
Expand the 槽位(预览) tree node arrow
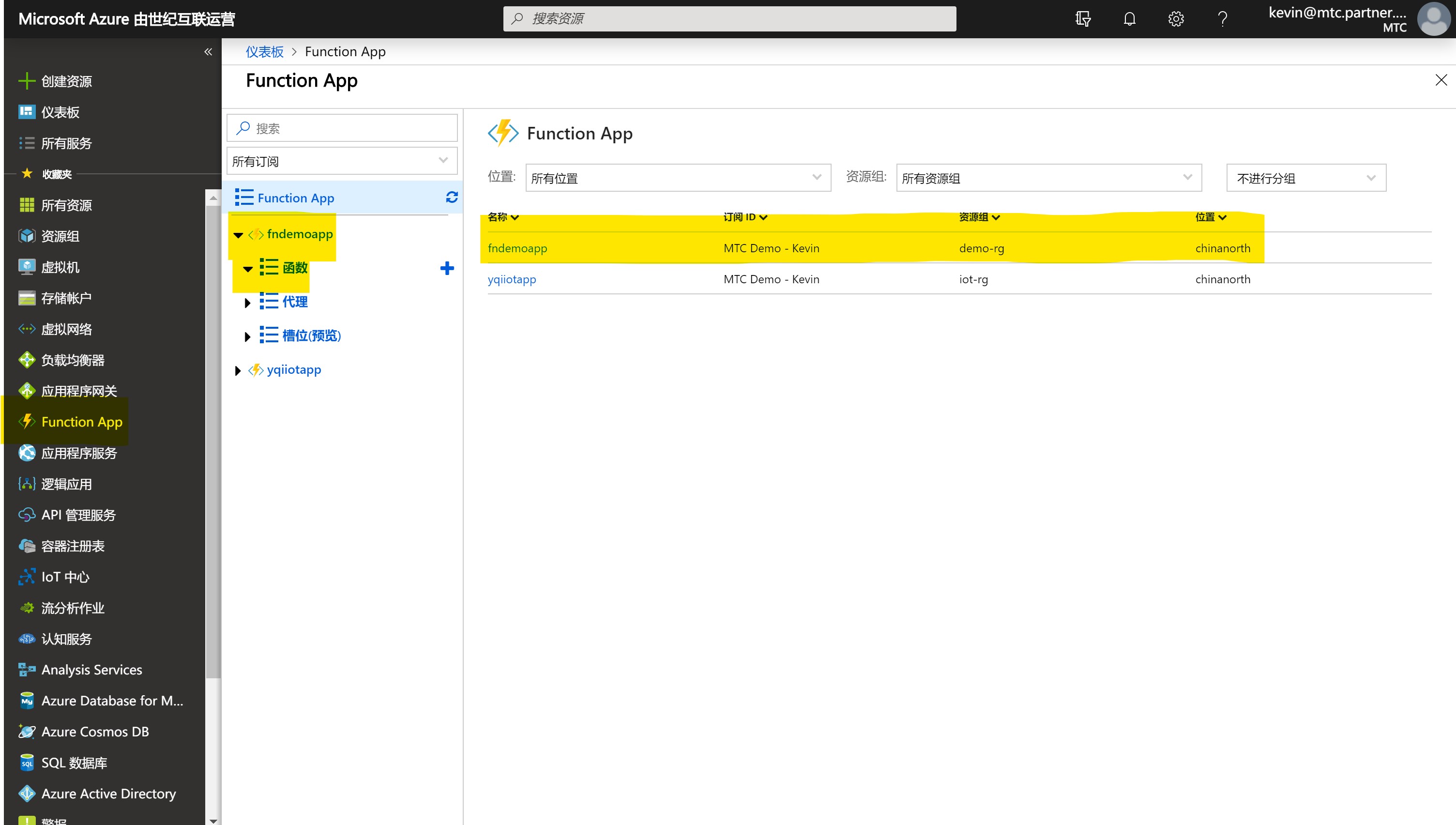click(247, 336)
